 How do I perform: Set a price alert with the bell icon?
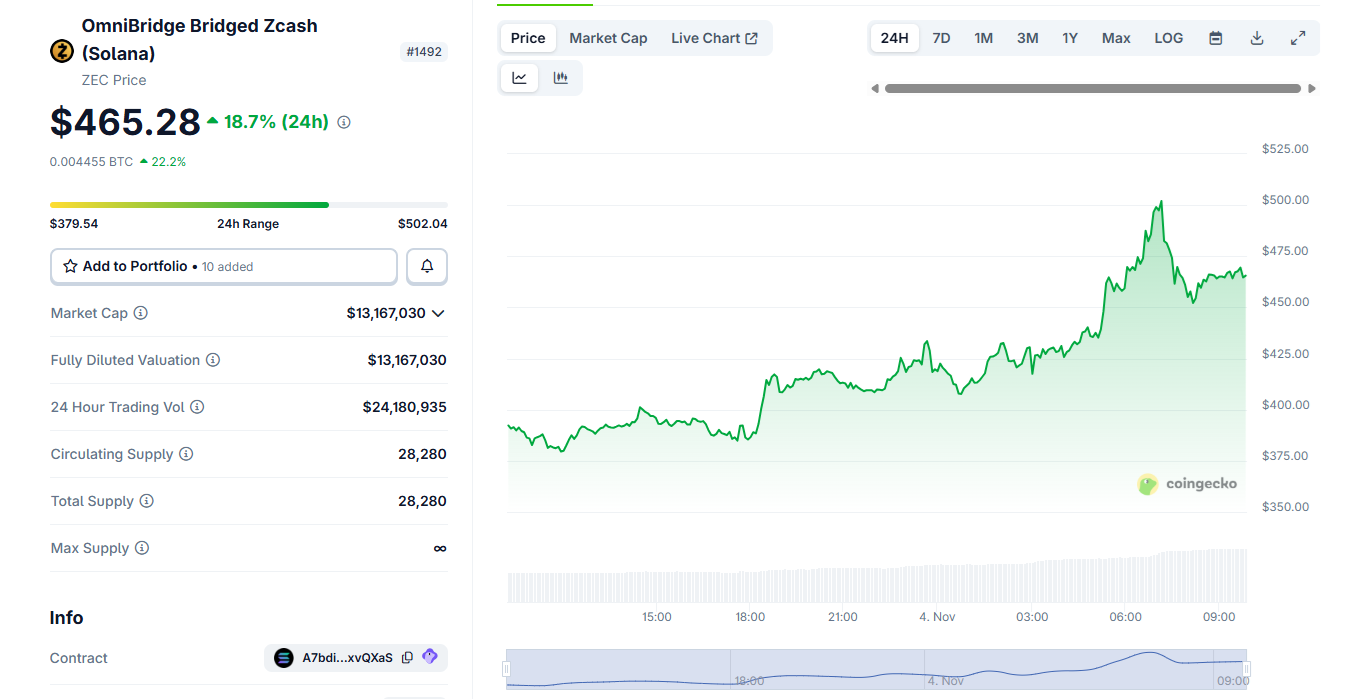point(427,266)
